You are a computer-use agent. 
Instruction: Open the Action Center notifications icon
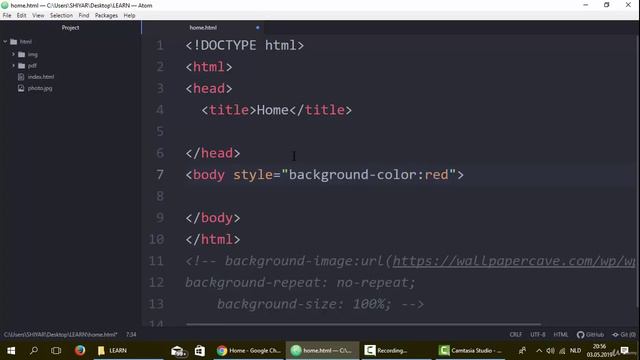click(x=624, y=351)
